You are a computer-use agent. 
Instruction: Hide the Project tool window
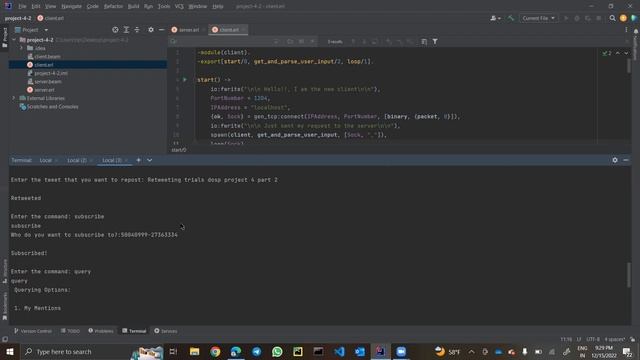161,30
